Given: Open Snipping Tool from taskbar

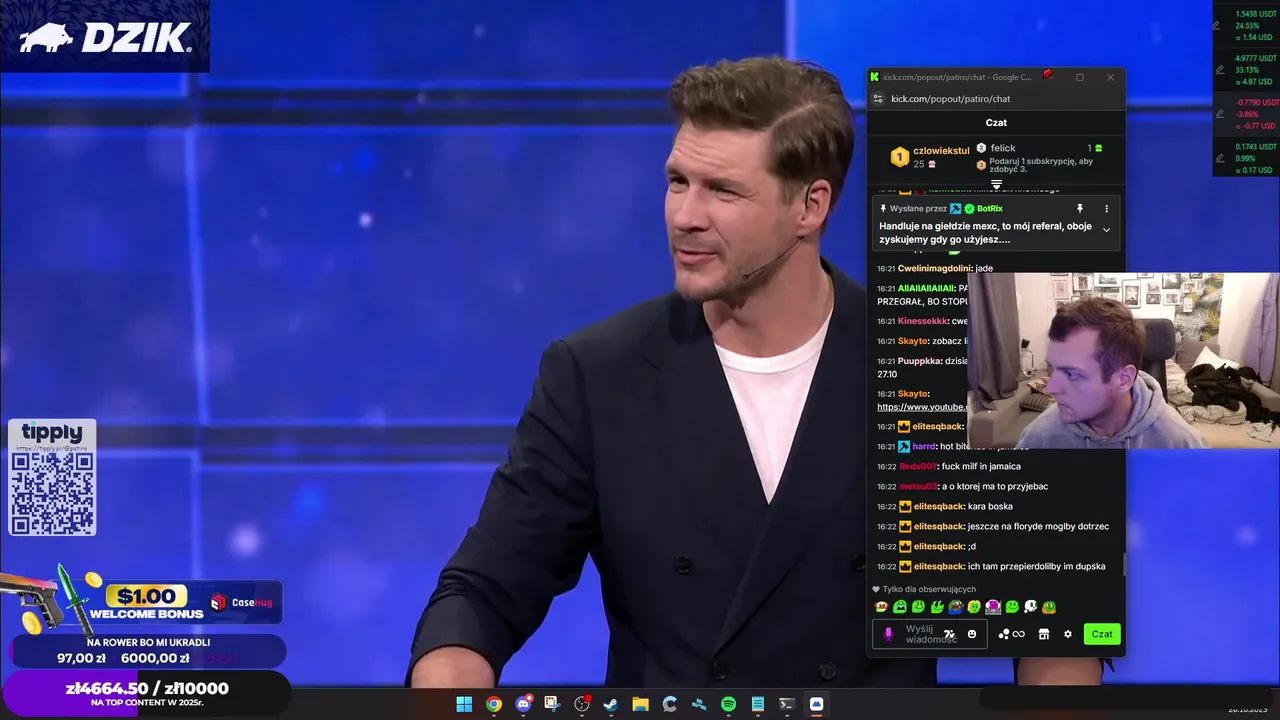Looking at the screenshot, I should [x=552, y=704].
